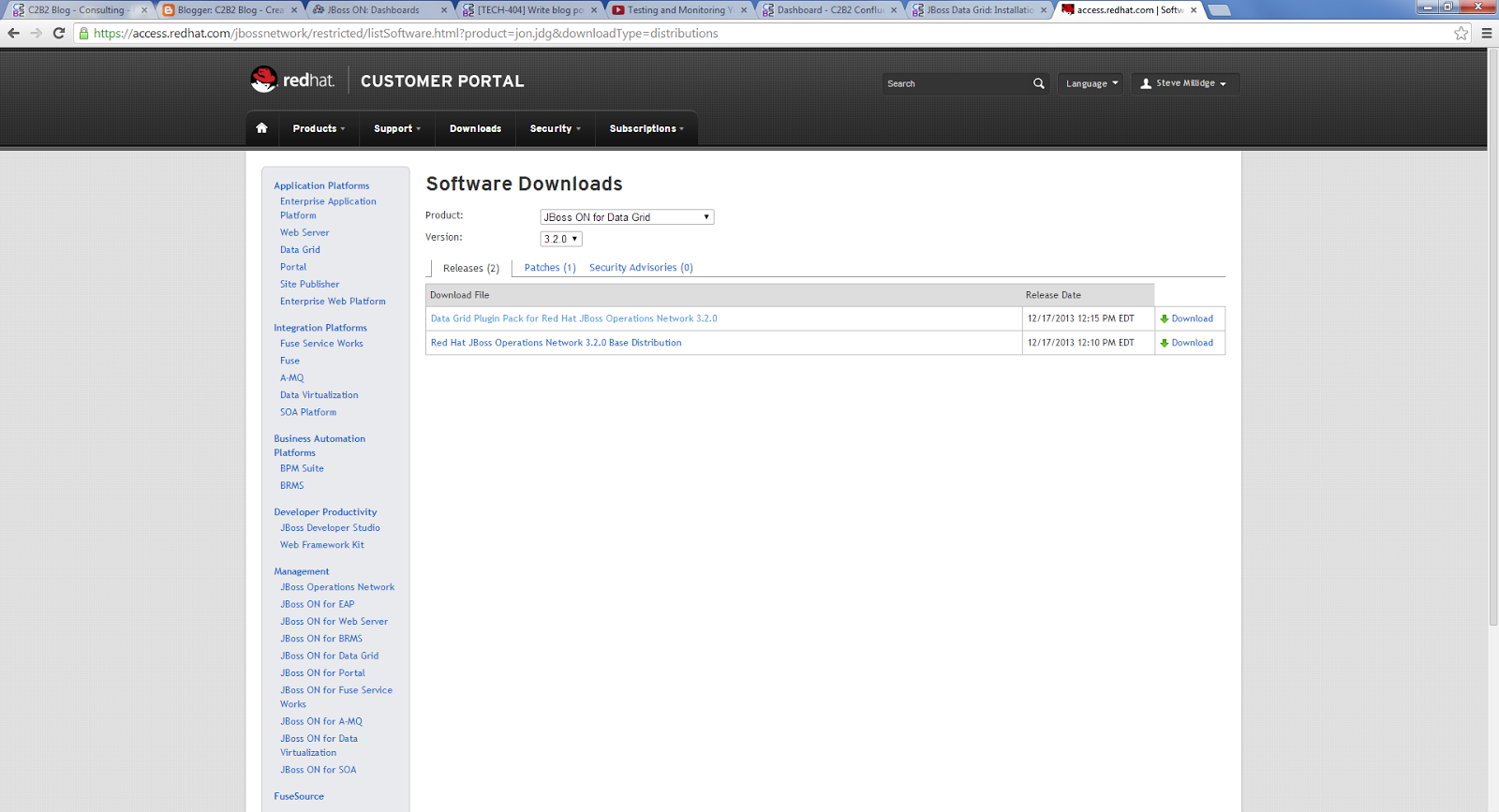Open FuseSource sidebar heading link
This screenshot has width=1499, height=812.
click(x=299, y=796)
